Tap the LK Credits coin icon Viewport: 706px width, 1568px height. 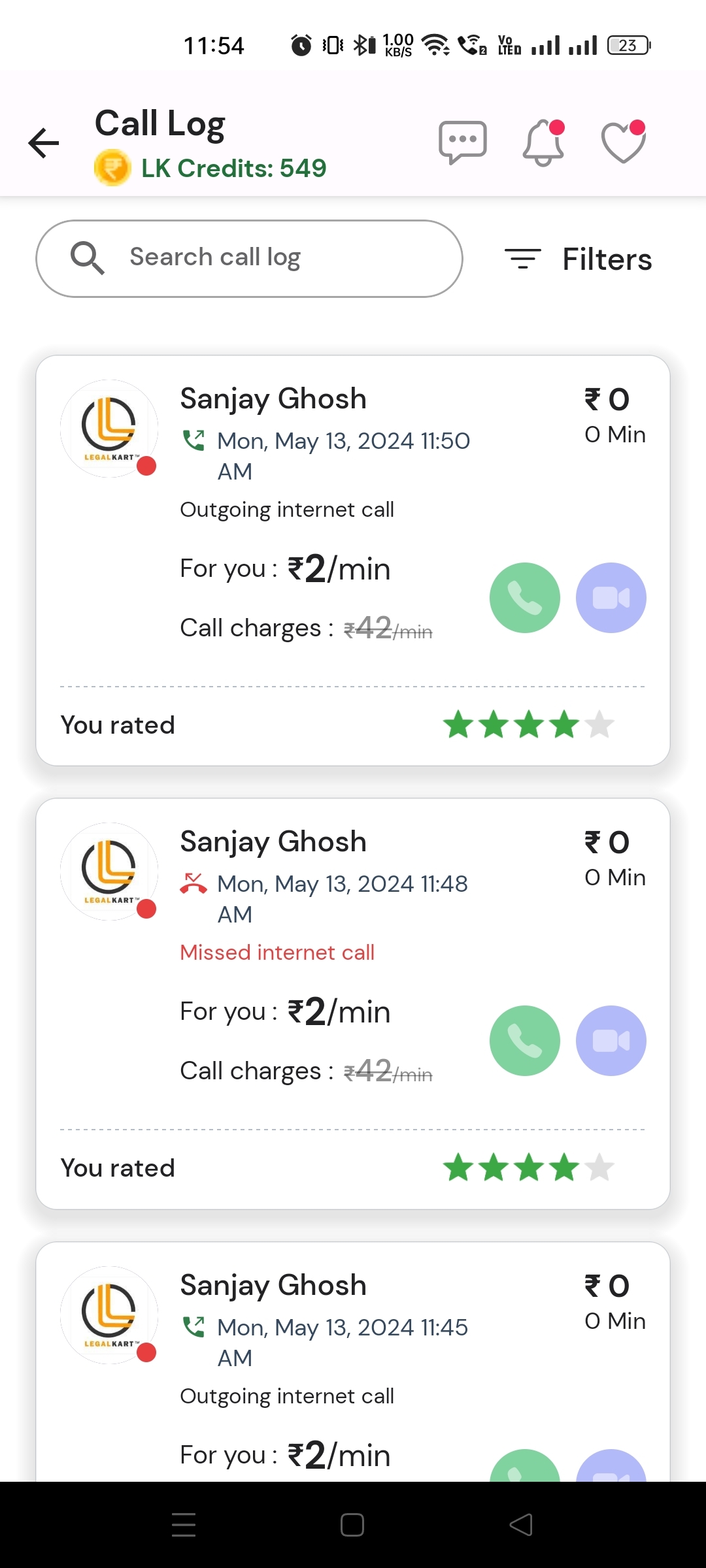click(x=112, y=168)
